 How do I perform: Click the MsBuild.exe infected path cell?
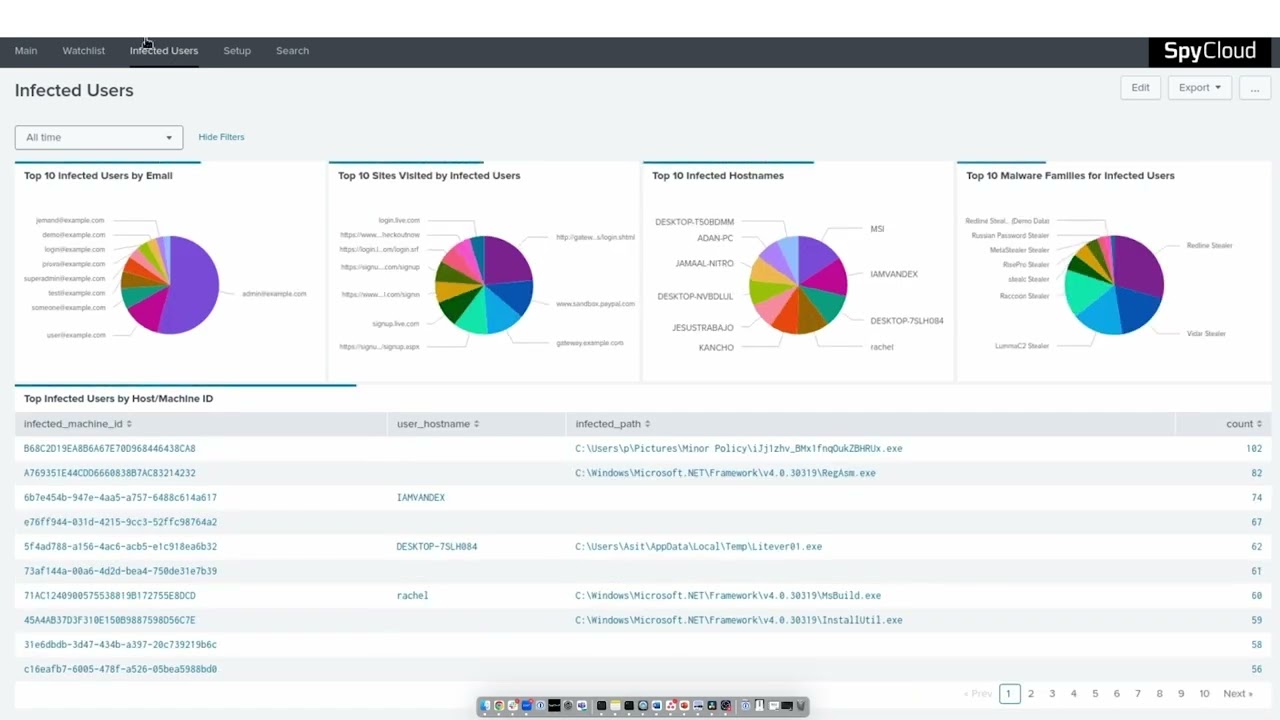(x=728, y=596)
